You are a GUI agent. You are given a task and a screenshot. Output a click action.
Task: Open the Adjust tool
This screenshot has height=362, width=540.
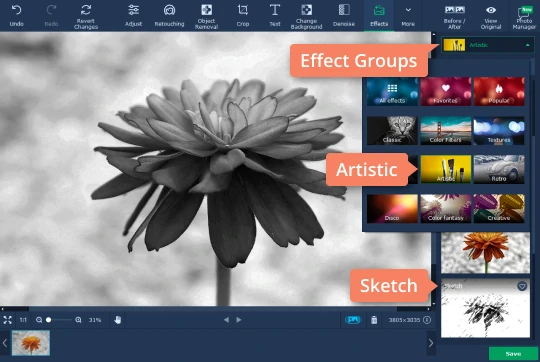point(133,15)
